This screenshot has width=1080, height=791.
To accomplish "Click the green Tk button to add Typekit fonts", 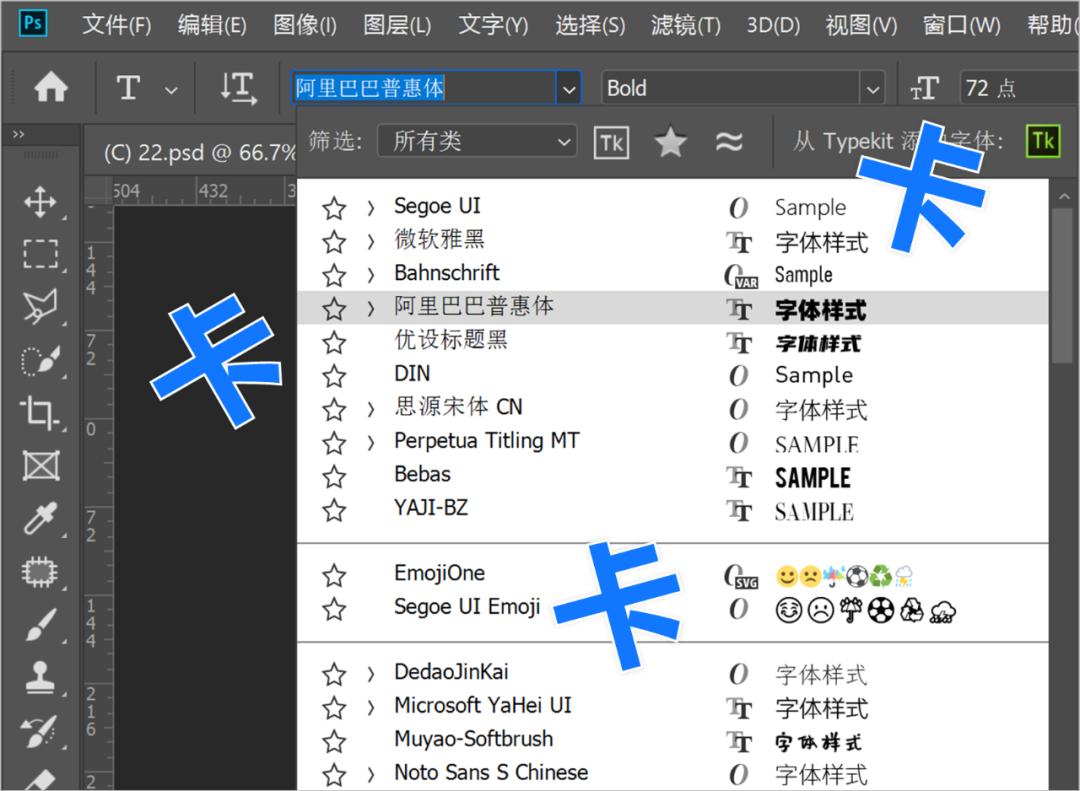I will click(1043, 141).
